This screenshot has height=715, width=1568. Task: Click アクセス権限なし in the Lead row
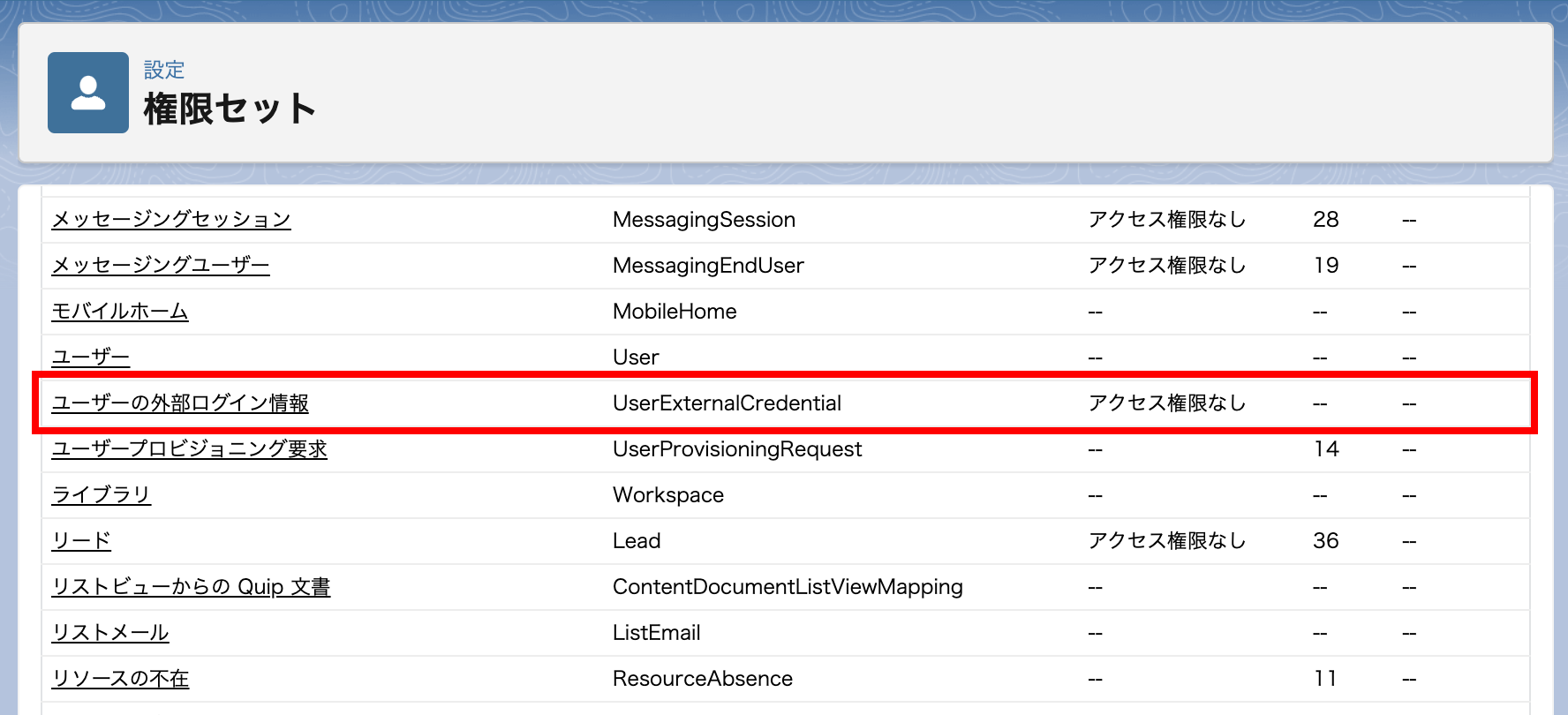1166,541
